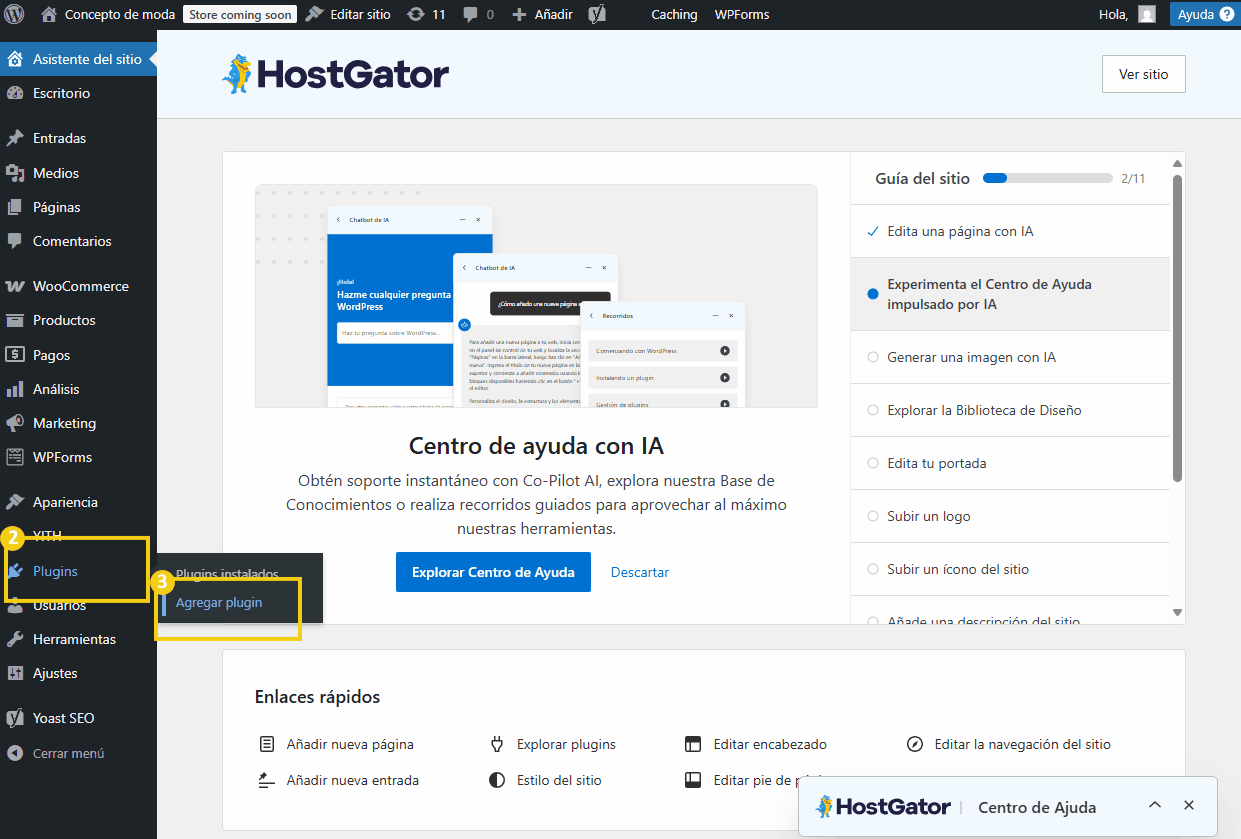
Task: Select Plugins instalados from submenu
Action: 227,574
